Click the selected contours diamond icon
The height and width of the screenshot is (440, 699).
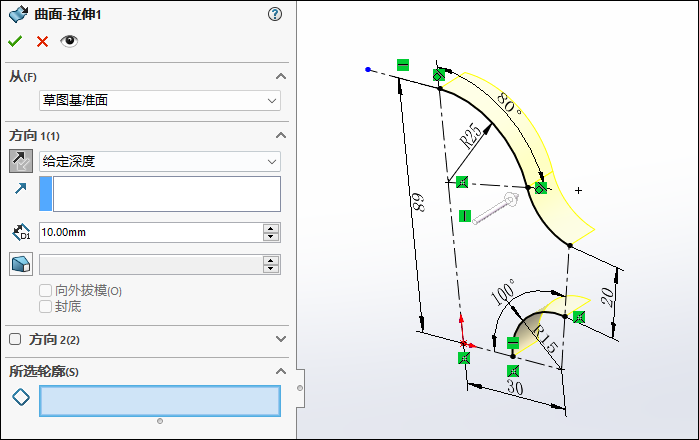click(x=21, y=397)
